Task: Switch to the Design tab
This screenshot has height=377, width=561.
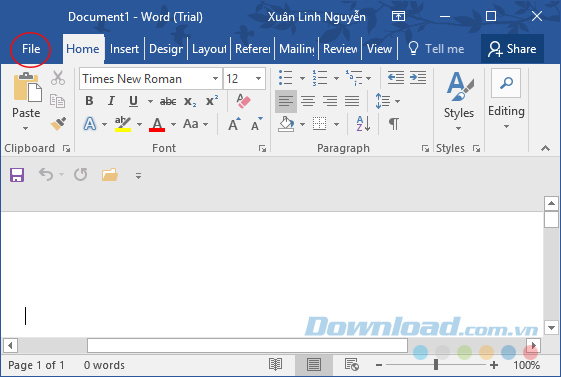Action: click(166, 49)
